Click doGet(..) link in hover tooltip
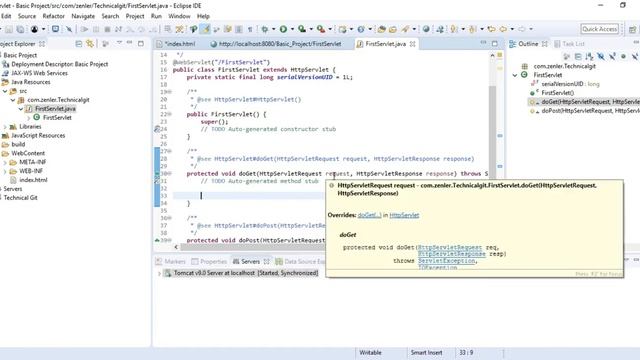640x360 pixels. [x=369, y=215]
